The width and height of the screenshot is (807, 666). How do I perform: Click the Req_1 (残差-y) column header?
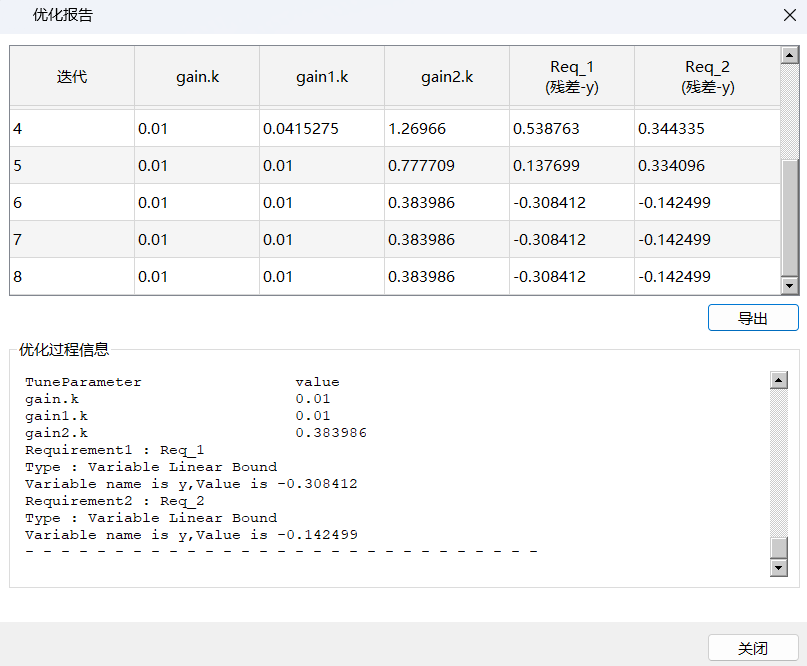[571, 76]
